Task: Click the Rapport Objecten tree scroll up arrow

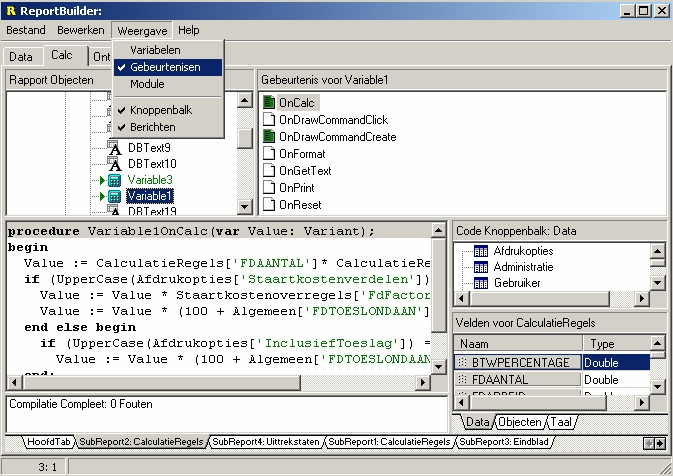Action: click(x=245, y=101)
